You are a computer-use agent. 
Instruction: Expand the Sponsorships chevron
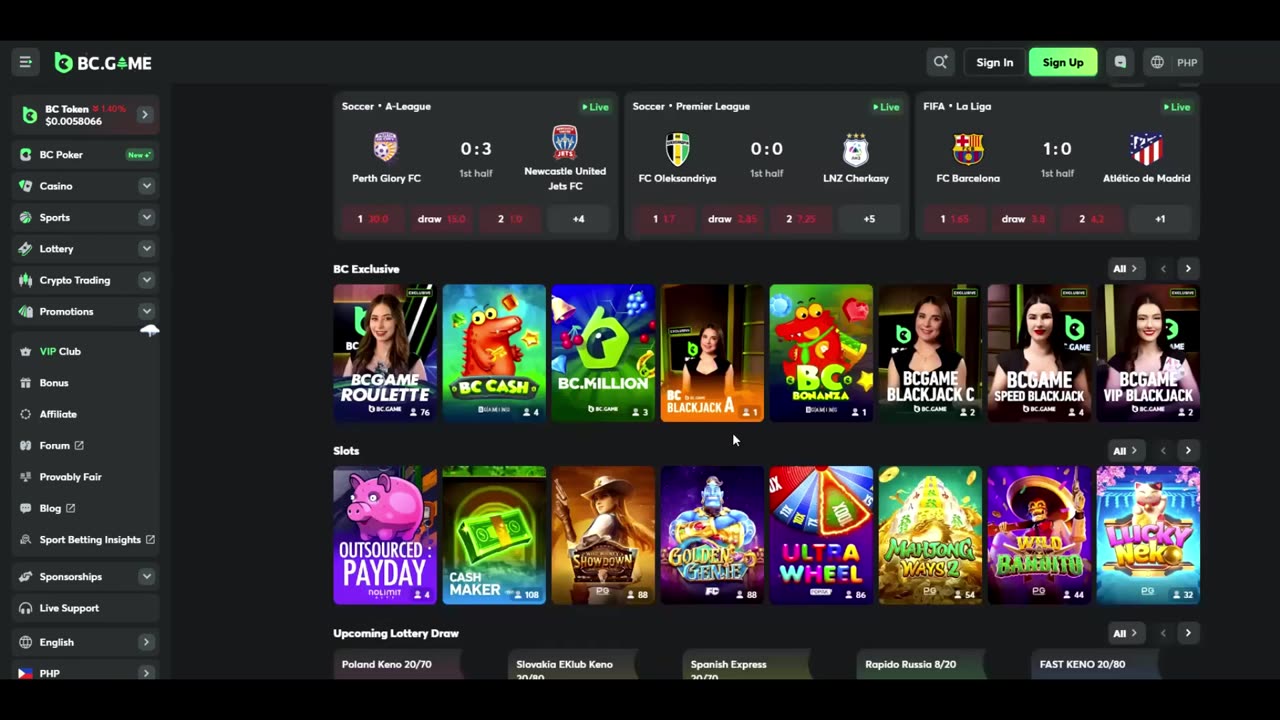pyautogui.click(x=146, y=577)
